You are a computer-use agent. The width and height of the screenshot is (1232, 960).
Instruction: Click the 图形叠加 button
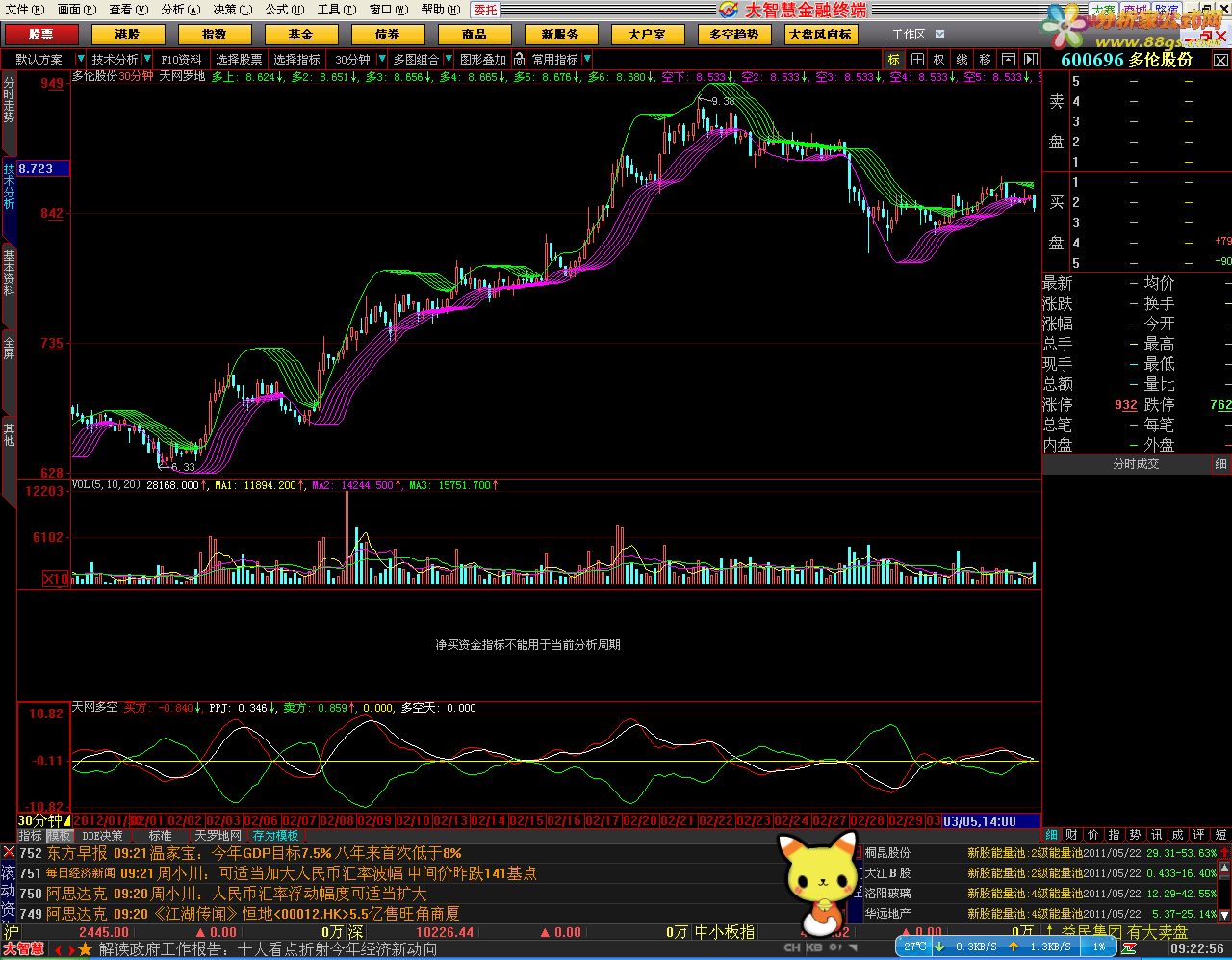point(483,59)
